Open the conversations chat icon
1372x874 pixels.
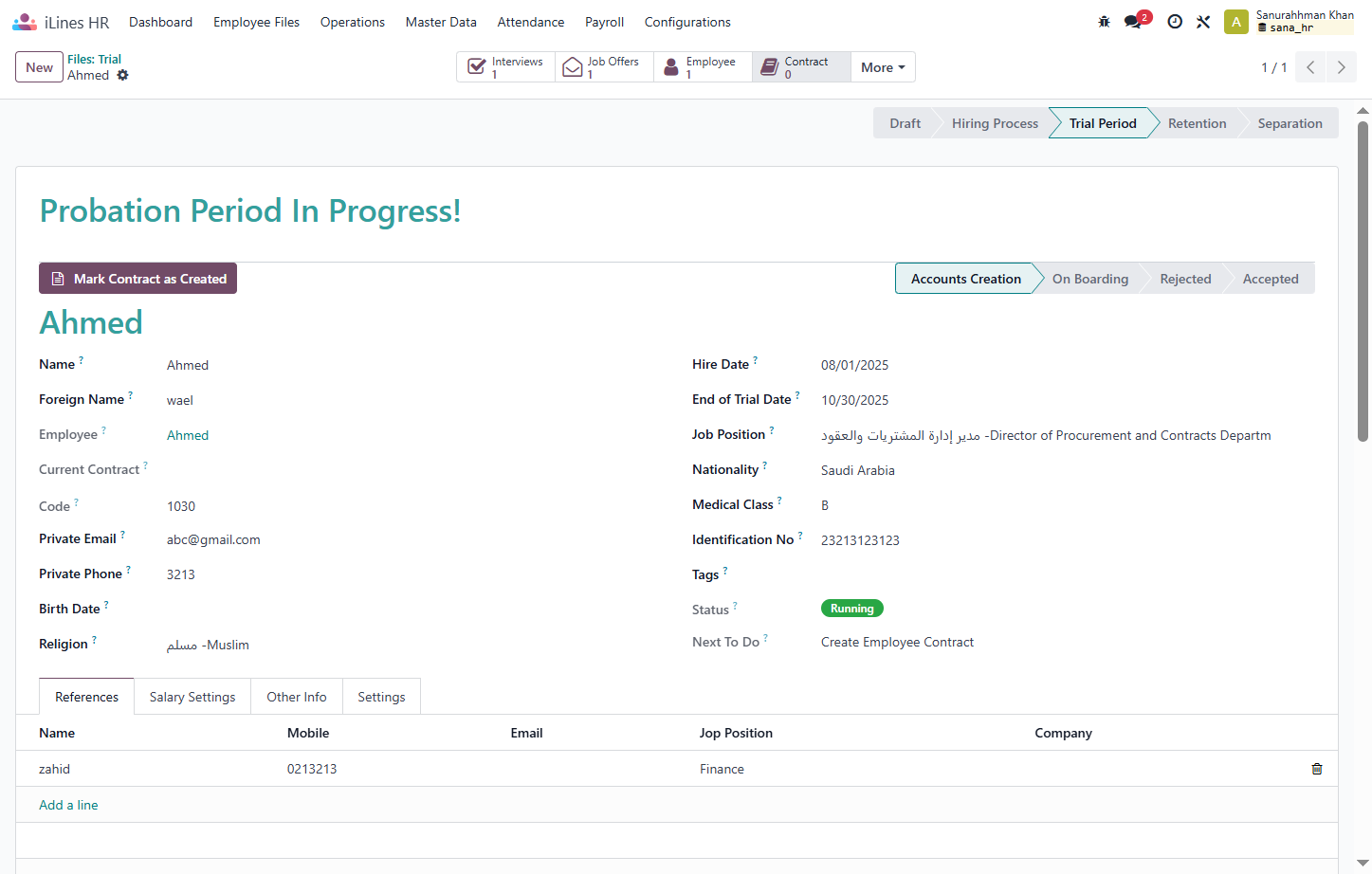(x=1134, y=22)
